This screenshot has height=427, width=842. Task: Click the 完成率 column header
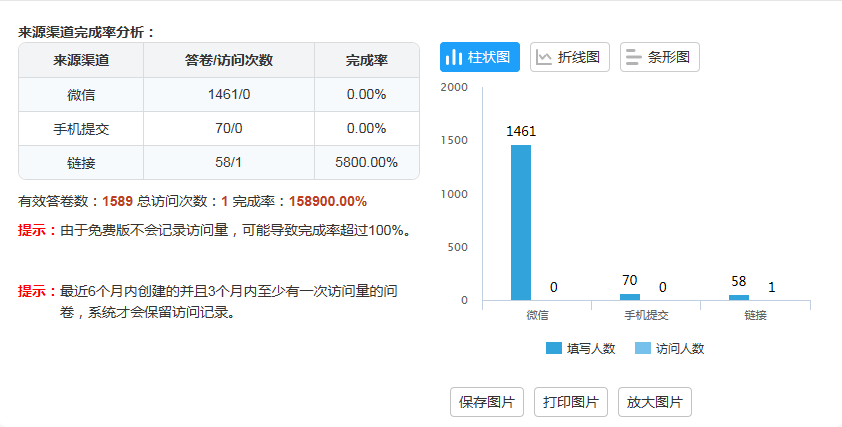click(367, 60)
